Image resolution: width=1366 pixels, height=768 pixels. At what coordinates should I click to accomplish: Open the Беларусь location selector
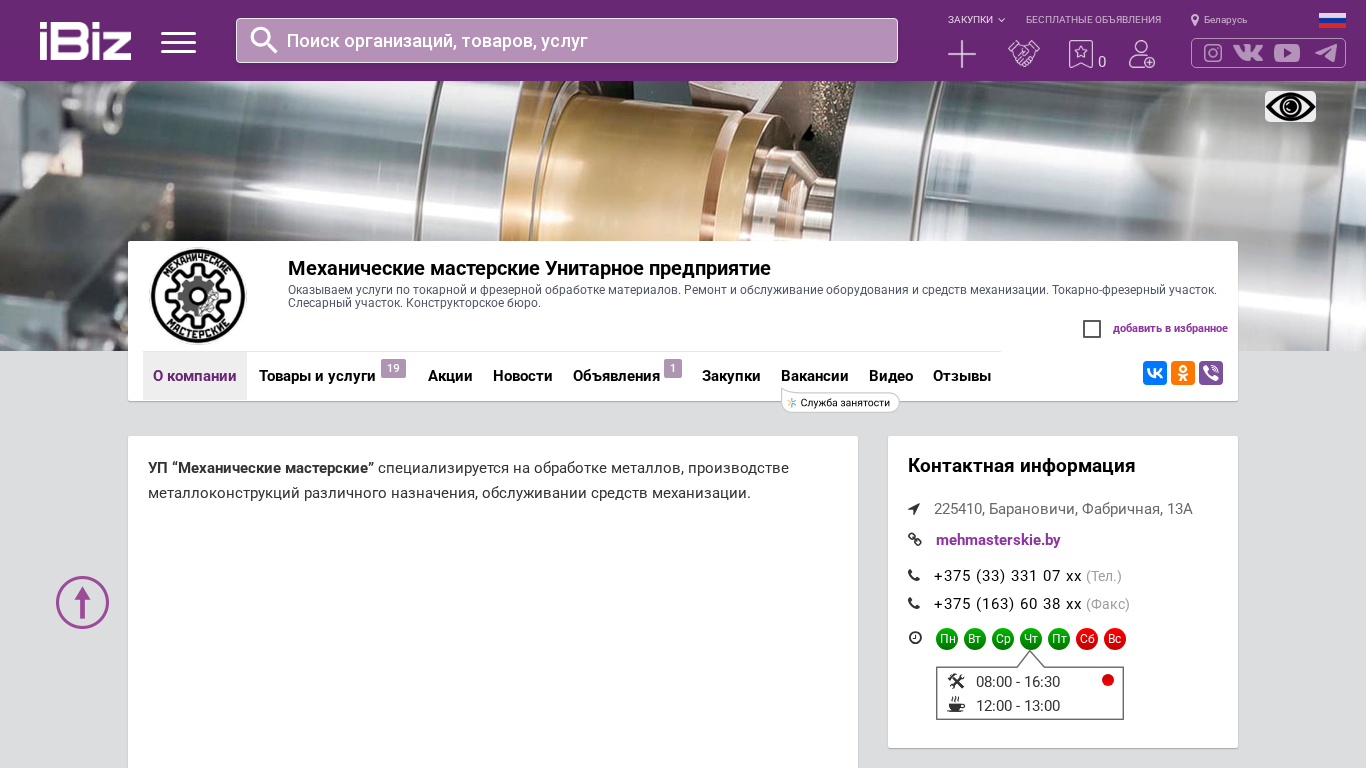point(1219,20)
